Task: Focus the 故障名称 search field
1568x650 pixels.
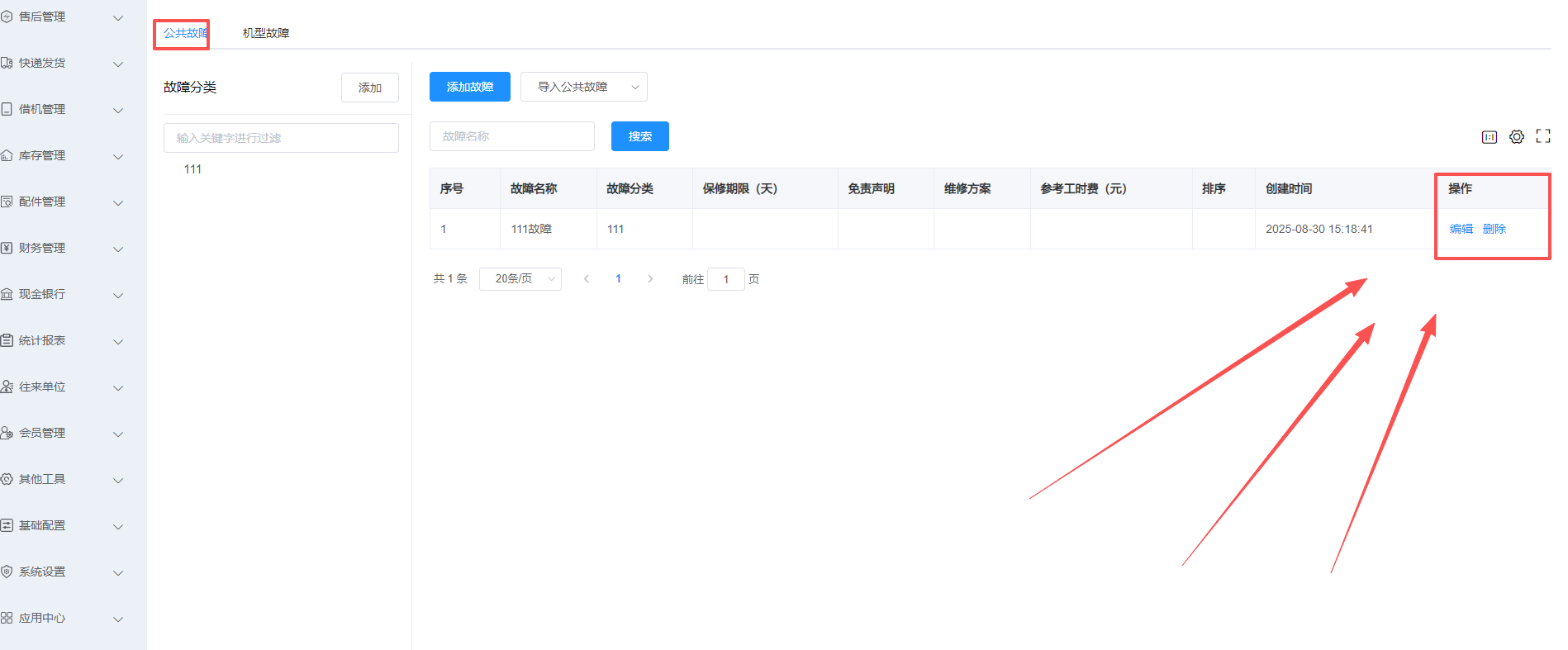Action: 511,136
